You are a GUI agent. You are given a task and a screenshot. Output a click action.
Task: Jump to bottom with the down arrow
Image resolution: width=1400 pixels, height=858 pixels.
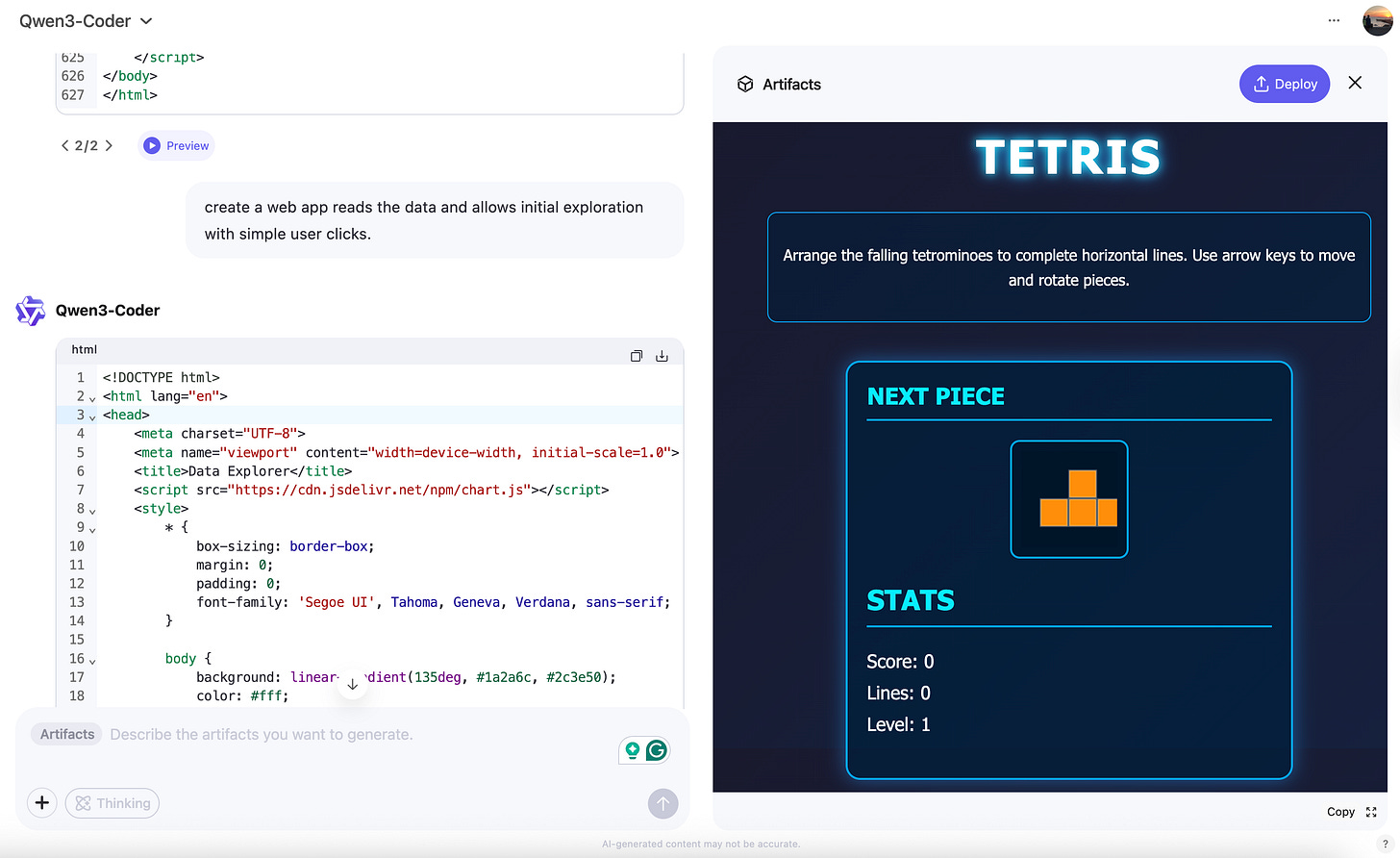(352, 684)
